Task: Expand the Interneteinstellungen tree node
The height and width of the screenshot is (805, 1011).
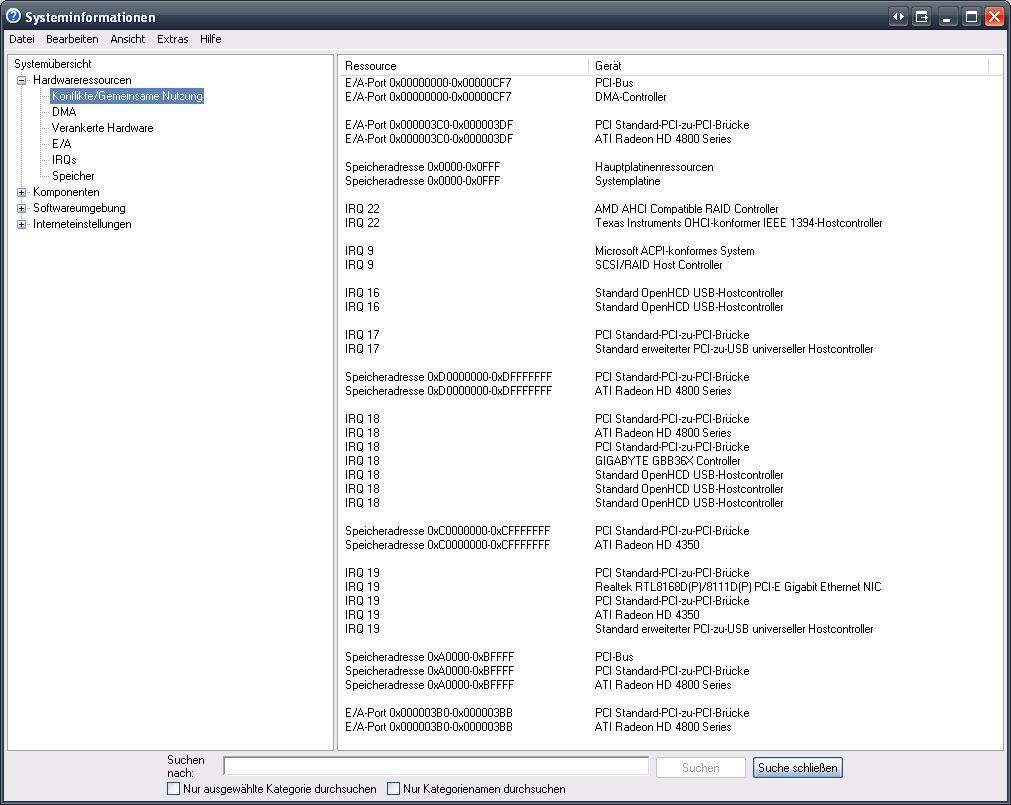Action: point(21,224)
